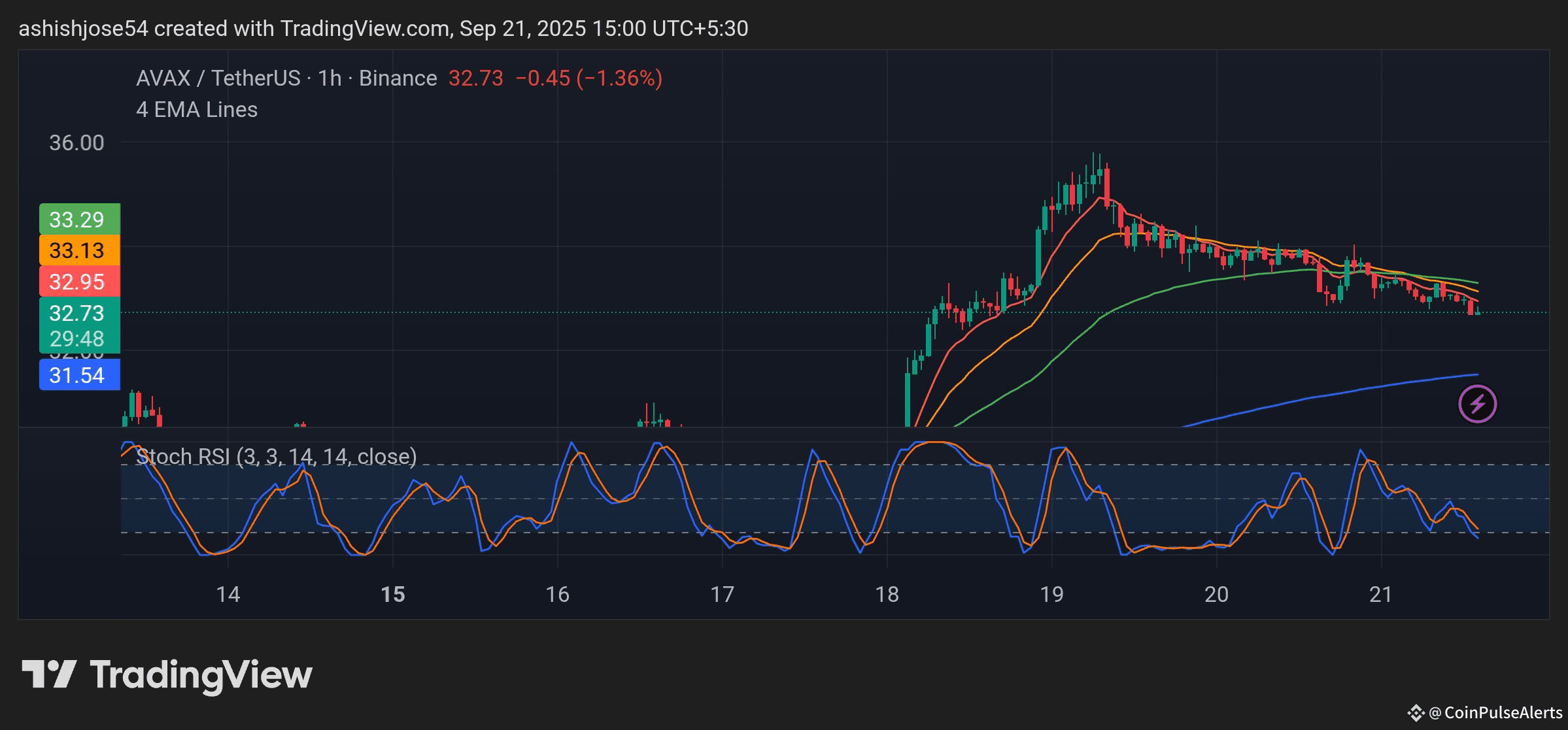Click the red 32.95 EMA price label
Screen dimensions: 1568x730
79,282
